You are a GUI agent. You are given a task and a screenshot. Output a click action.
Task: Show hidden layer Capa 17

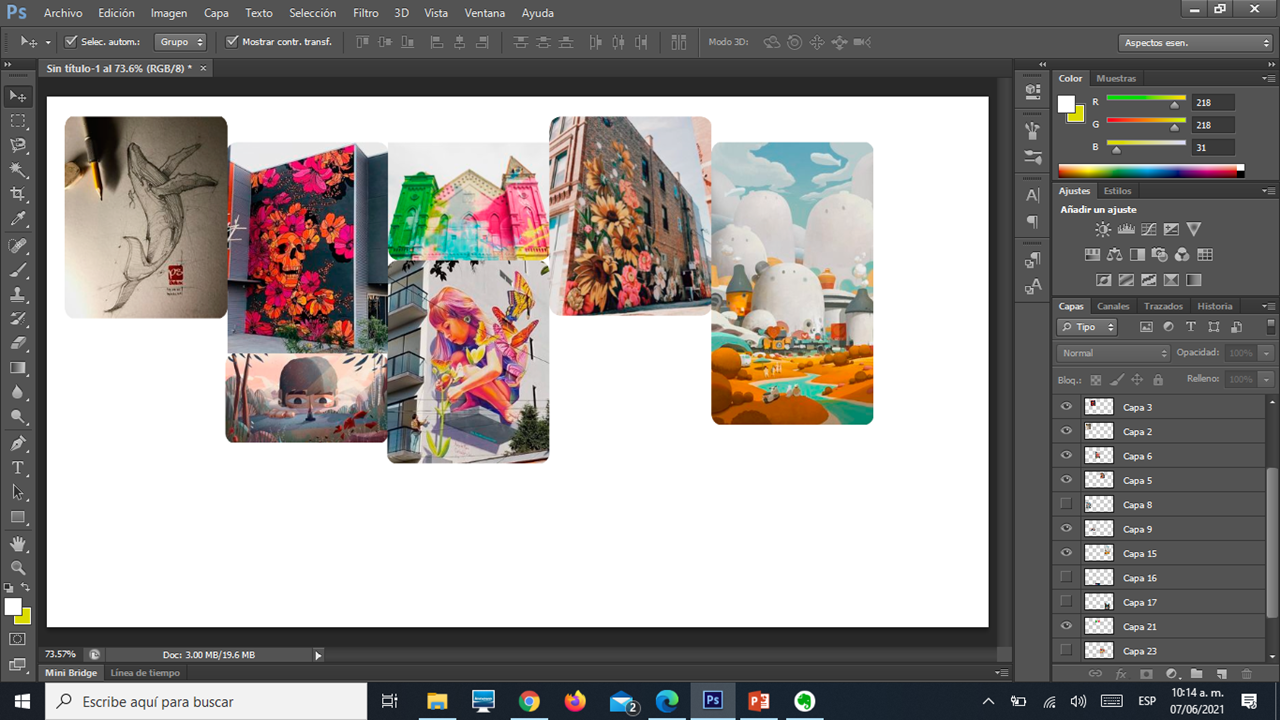click(1066, 602)
